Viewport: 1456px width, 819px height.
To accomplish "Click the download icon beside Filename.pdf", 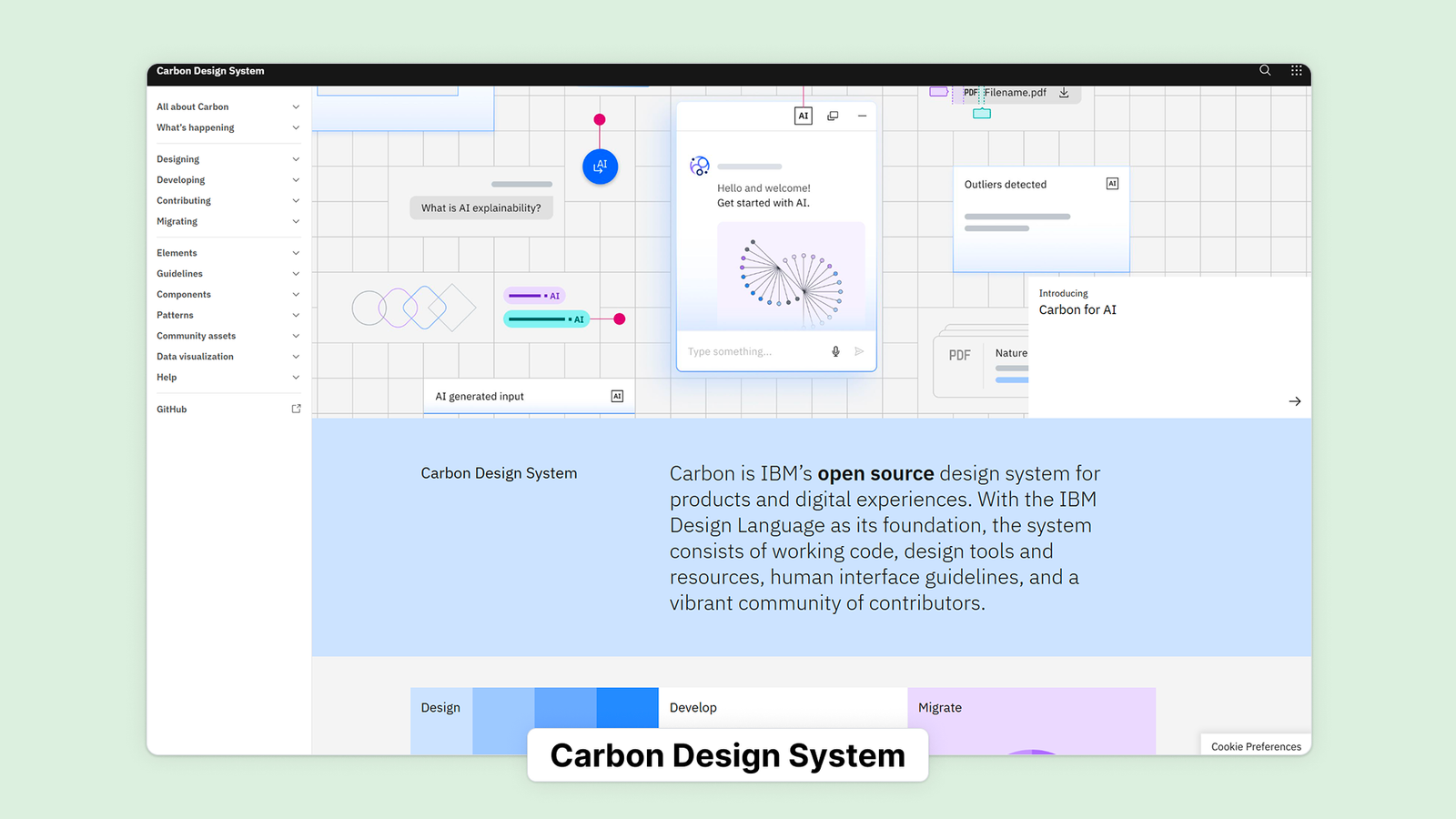I will click(x=1064, y=92).
